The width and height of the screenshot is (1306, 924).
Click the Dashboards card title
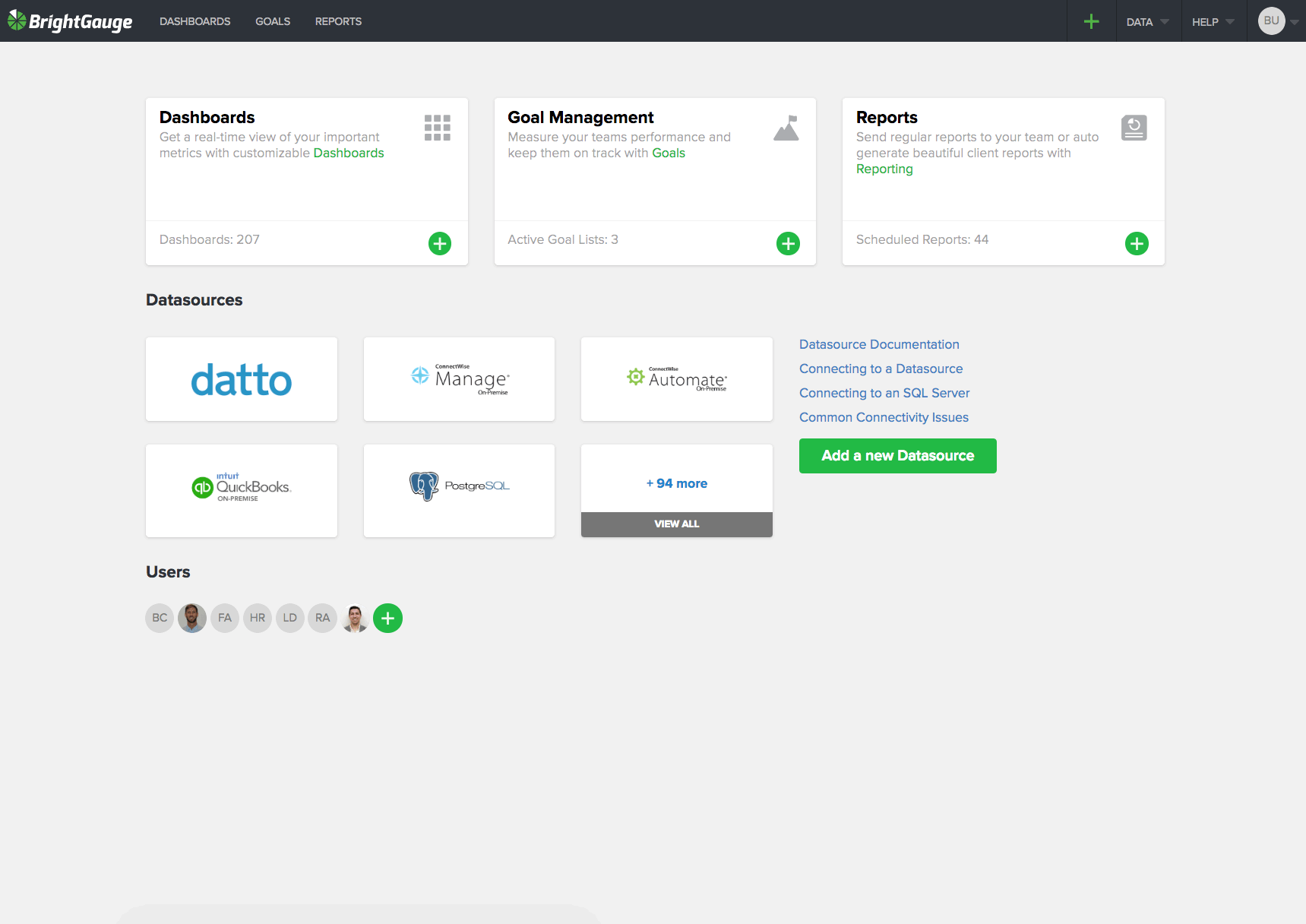pos(207,117)
